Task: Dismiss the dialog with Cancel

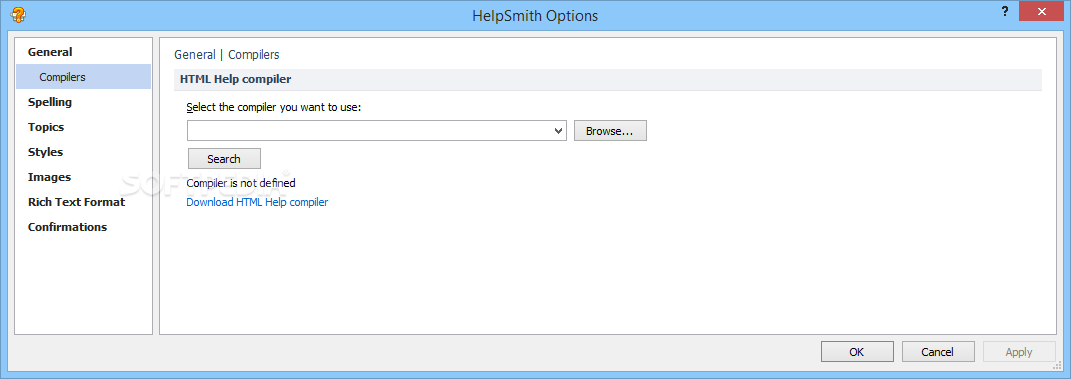Action: [x=937, y=352]
